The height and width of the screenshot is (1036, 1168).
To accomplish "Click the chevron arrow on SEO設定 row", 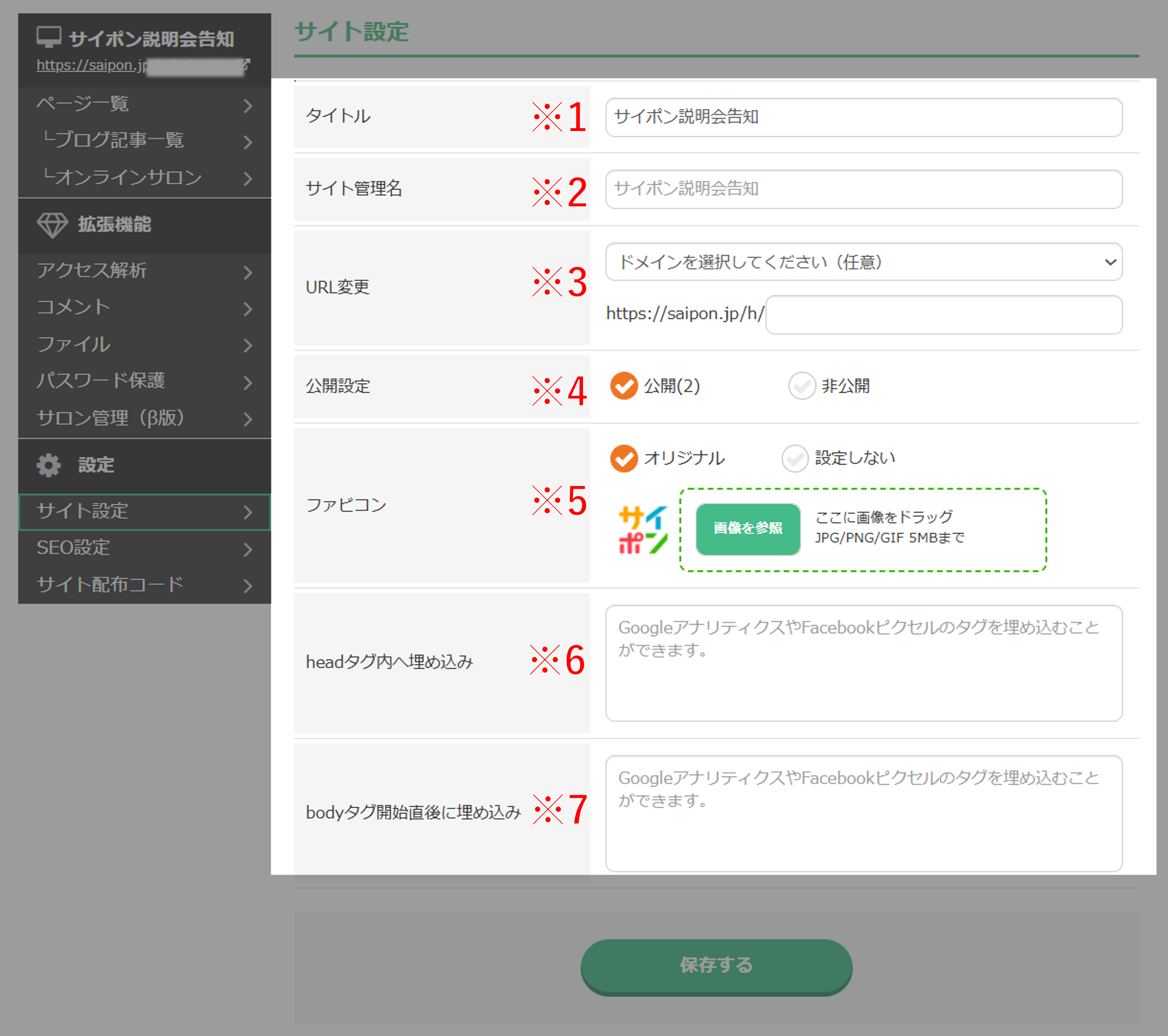I will tap(247, 549).
